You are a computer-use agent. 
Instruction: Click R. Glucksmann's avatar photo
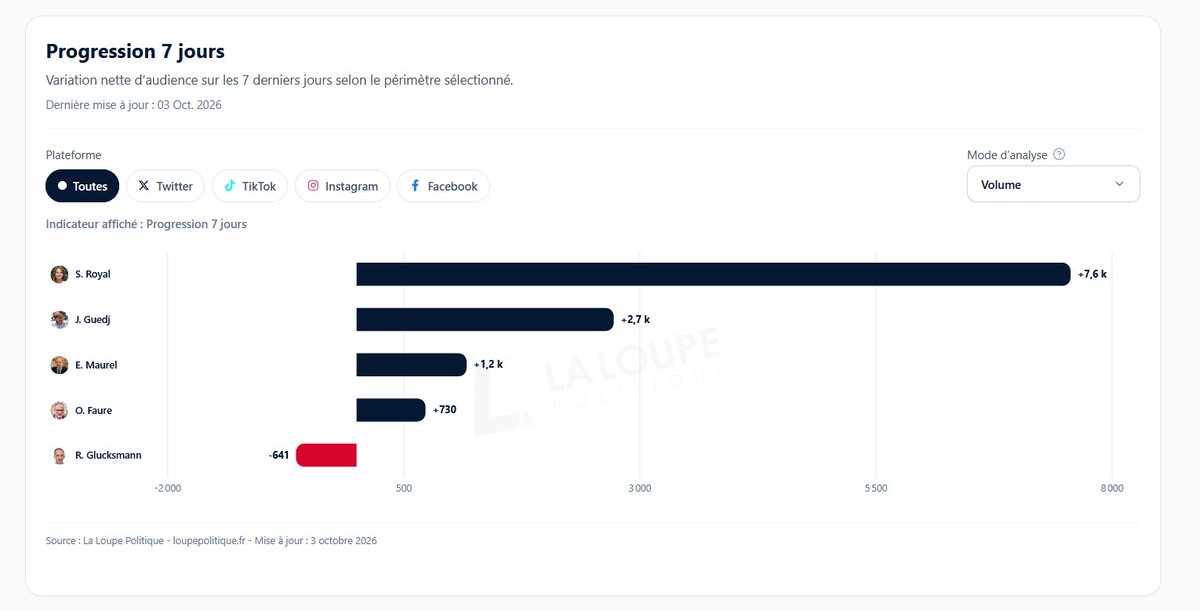coord(60,455)
